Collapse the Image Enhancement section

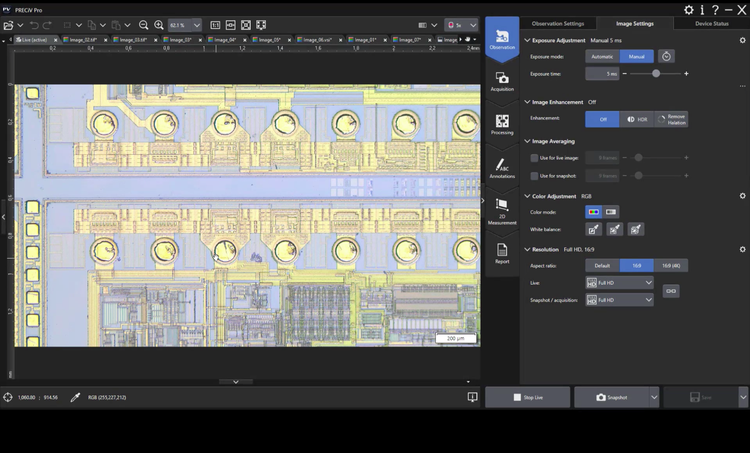[527, 102]
